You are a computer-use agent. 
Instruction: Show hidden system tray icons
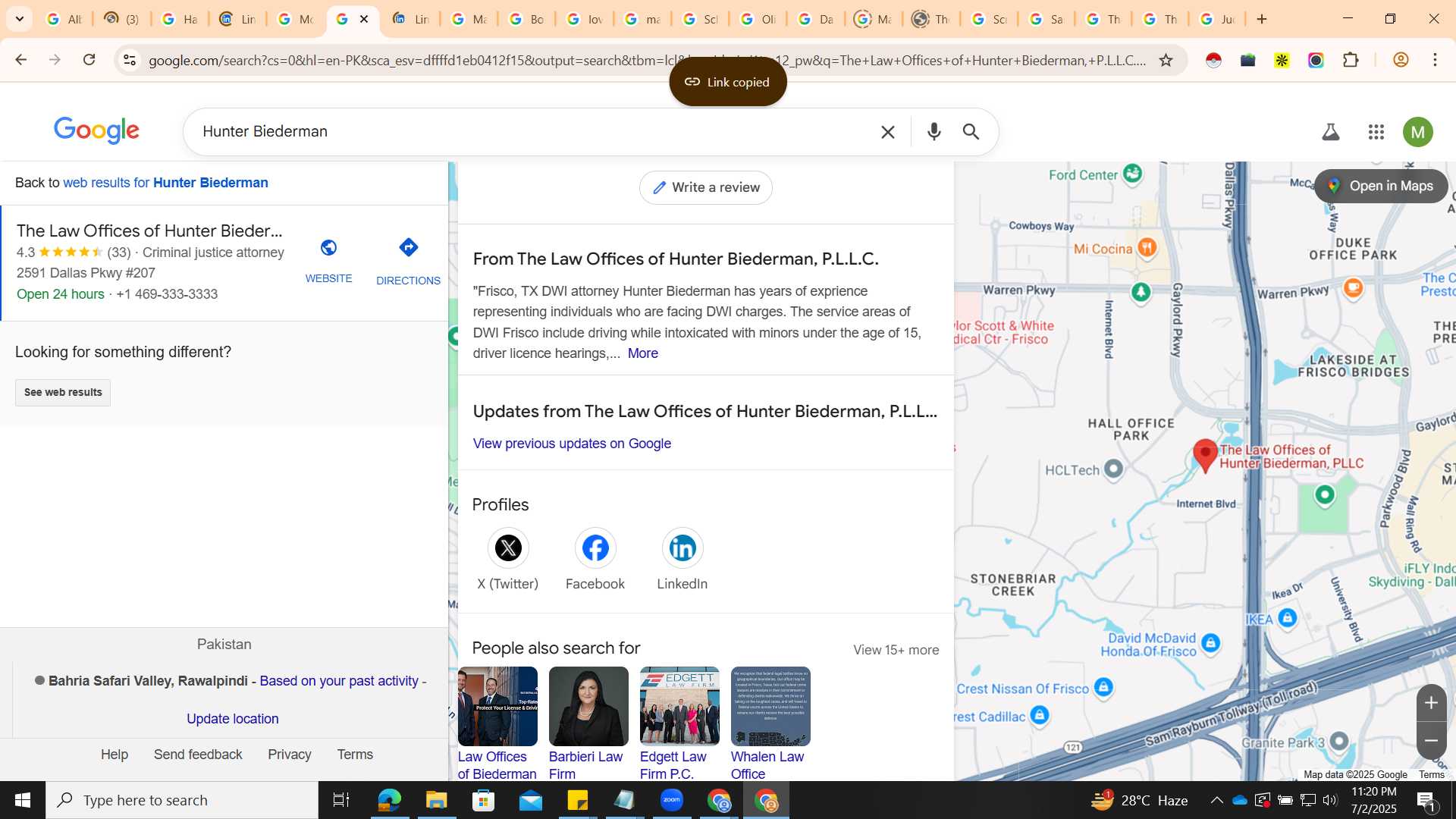pos(1216,800)
